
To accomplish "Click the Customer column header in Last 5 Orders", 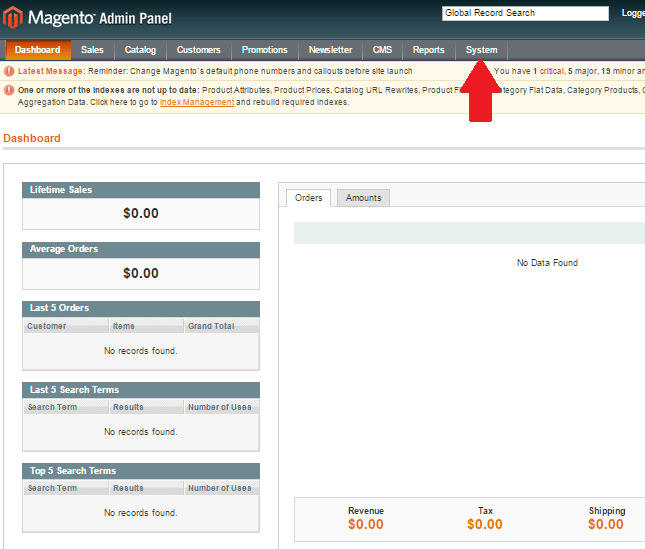I will click(66, 326).
